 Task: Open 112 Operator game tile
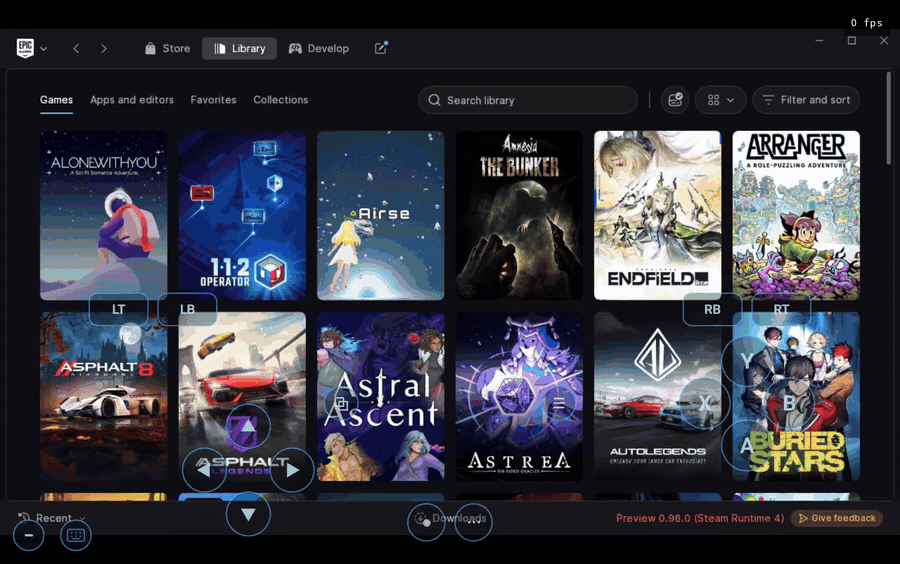(x=242, y=215)
